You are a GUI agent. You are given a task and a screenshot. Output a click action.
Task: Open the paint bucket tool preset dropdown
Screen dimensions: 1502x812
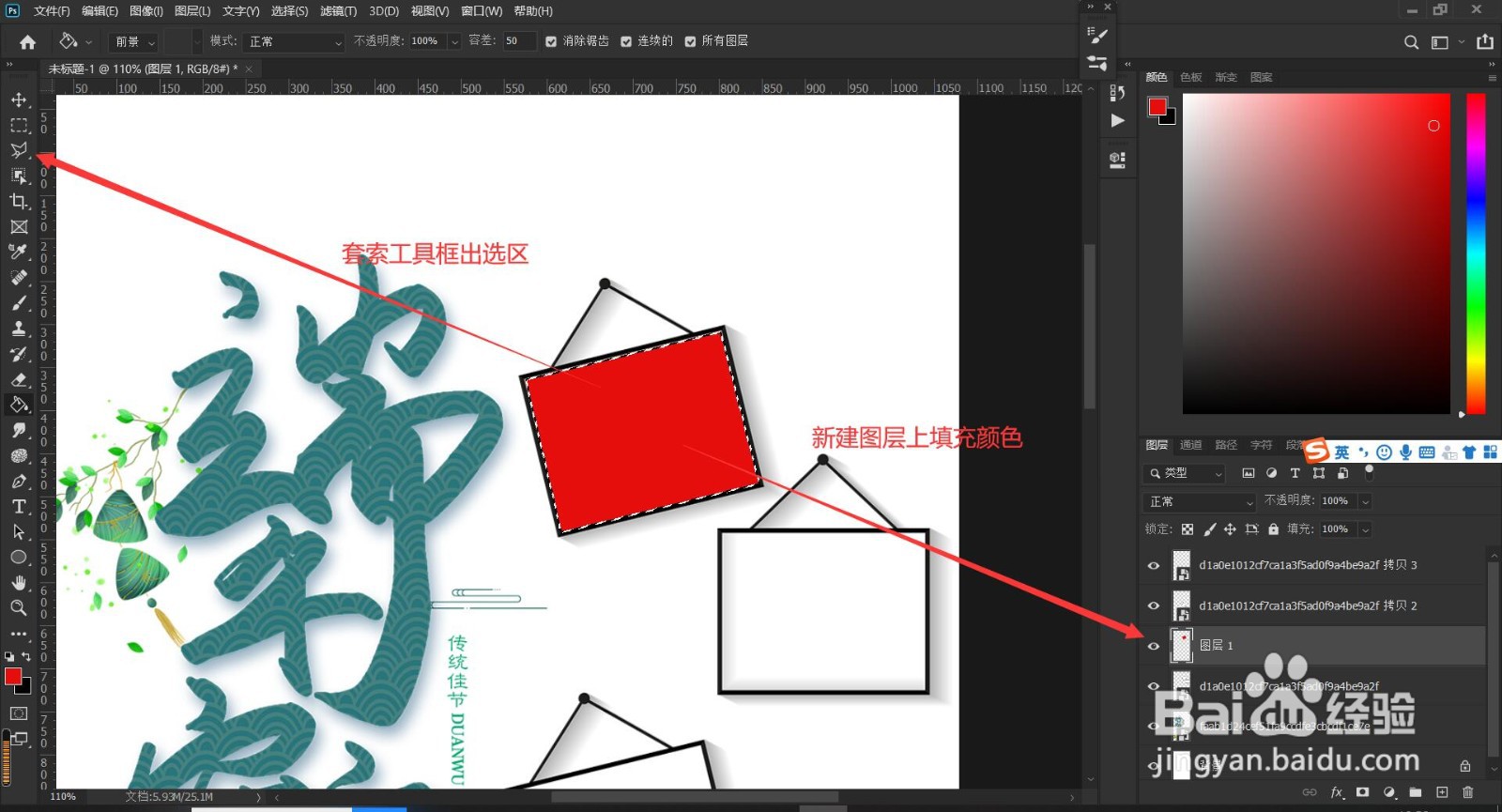[74, 41]
